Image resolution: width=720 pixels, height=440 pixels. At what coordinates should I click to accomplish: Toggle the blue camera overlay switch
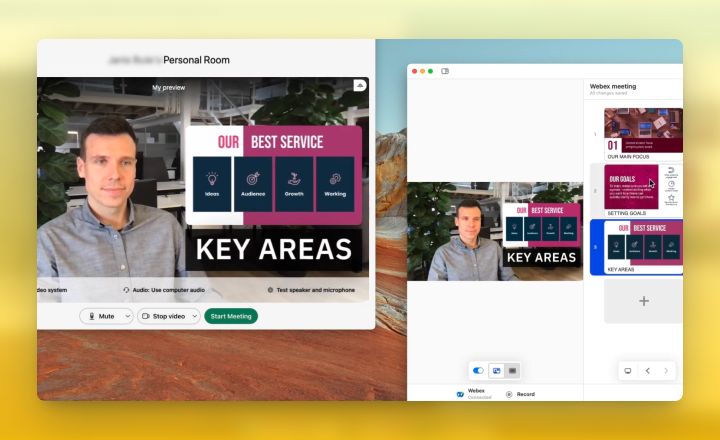click(478, 370)
